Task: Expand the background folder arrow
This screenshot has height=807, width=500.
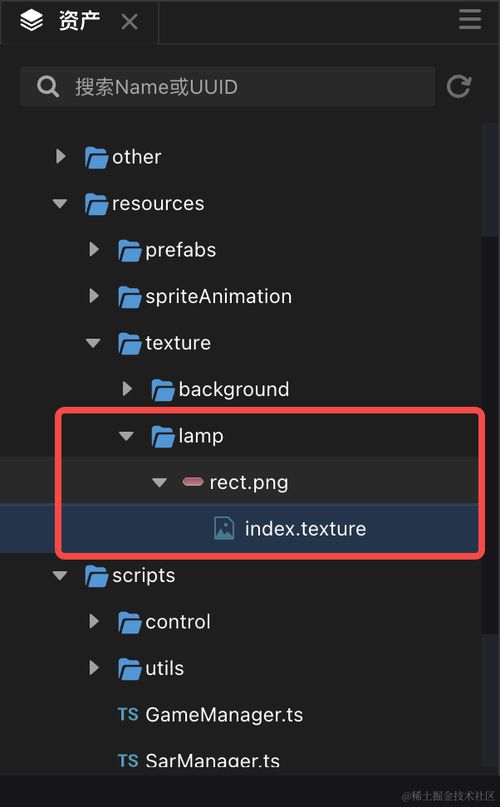Action: 127,389
